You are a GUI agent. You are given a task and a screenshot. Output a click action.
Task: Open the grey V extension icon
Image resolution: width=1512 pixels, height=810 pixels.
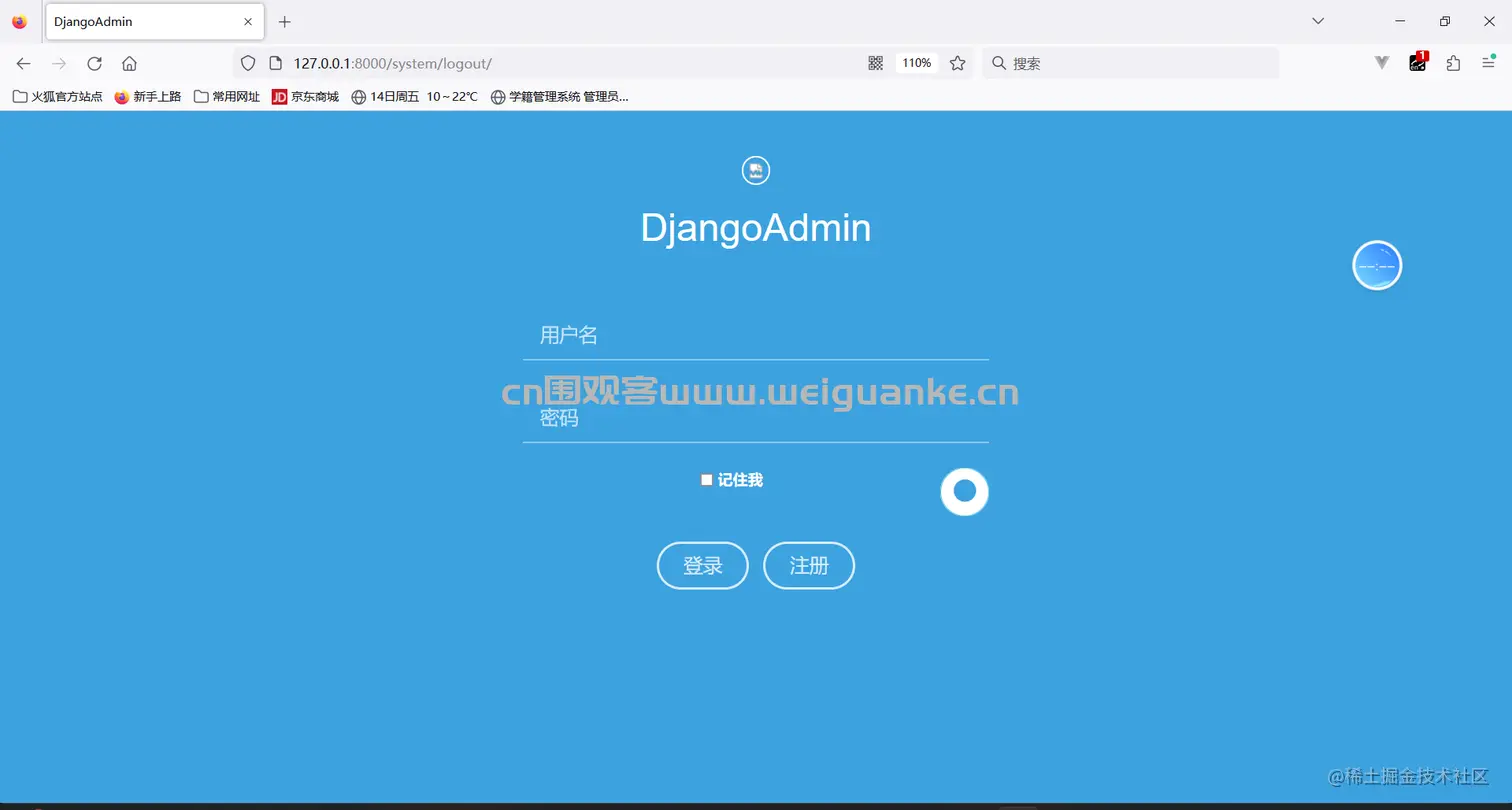pos(1382,63)
